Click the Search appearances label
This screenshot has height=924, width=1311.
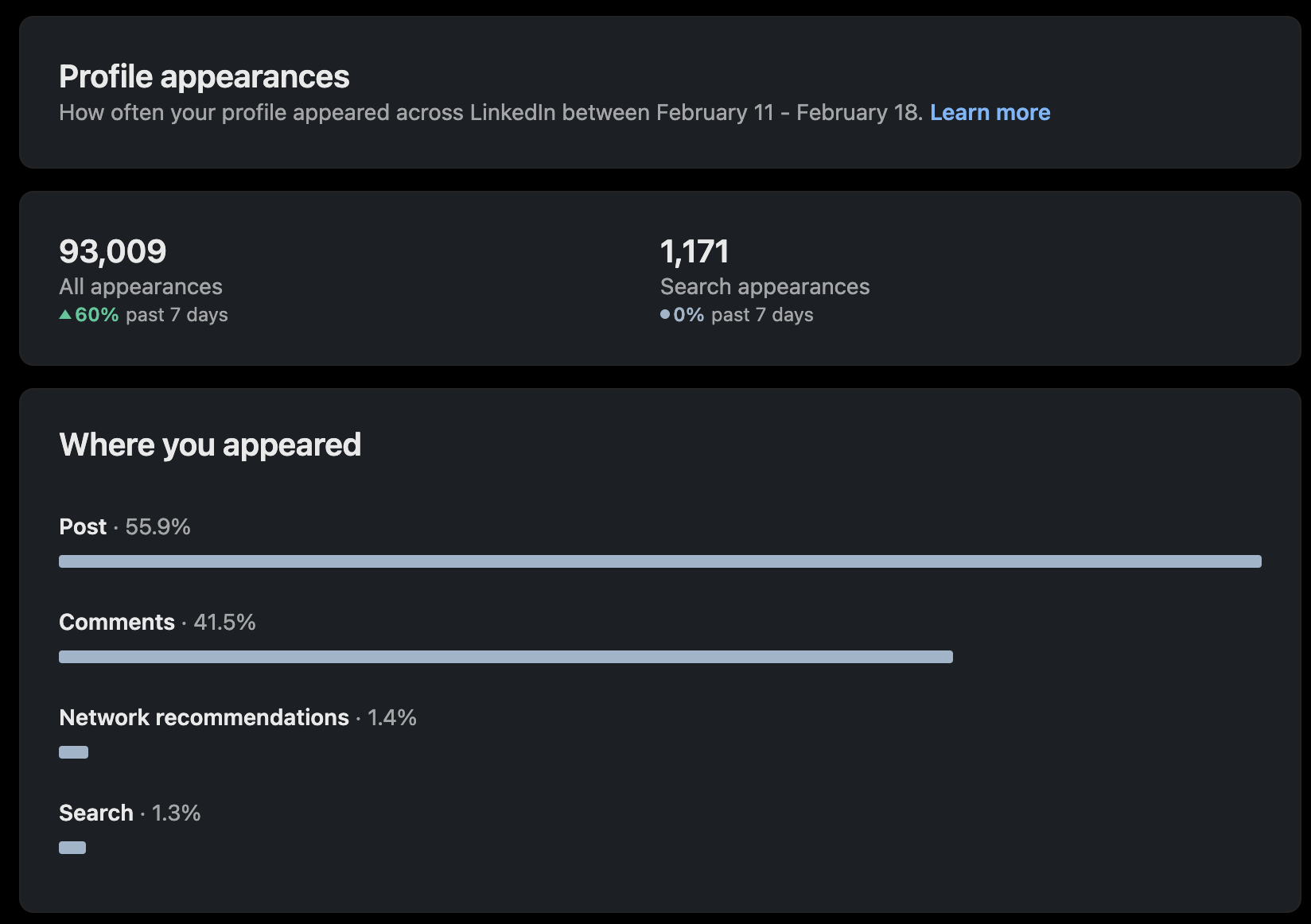pyautogui.click(x=765, y=286)
